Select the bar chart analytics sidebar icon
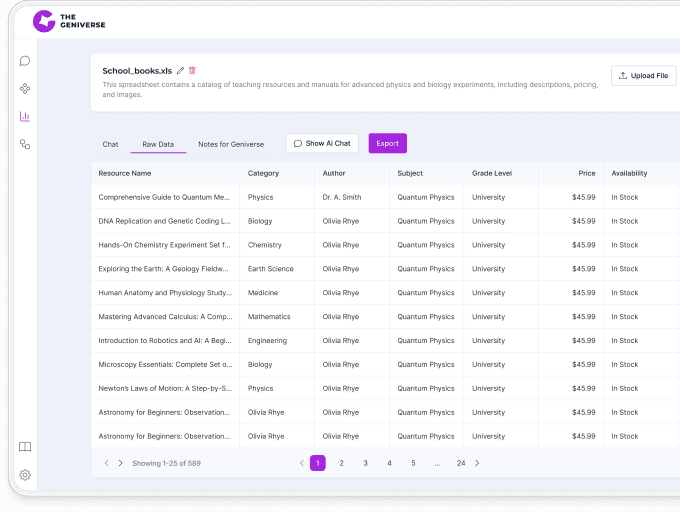This screenshot has height=512, width=680. [25, 117]
